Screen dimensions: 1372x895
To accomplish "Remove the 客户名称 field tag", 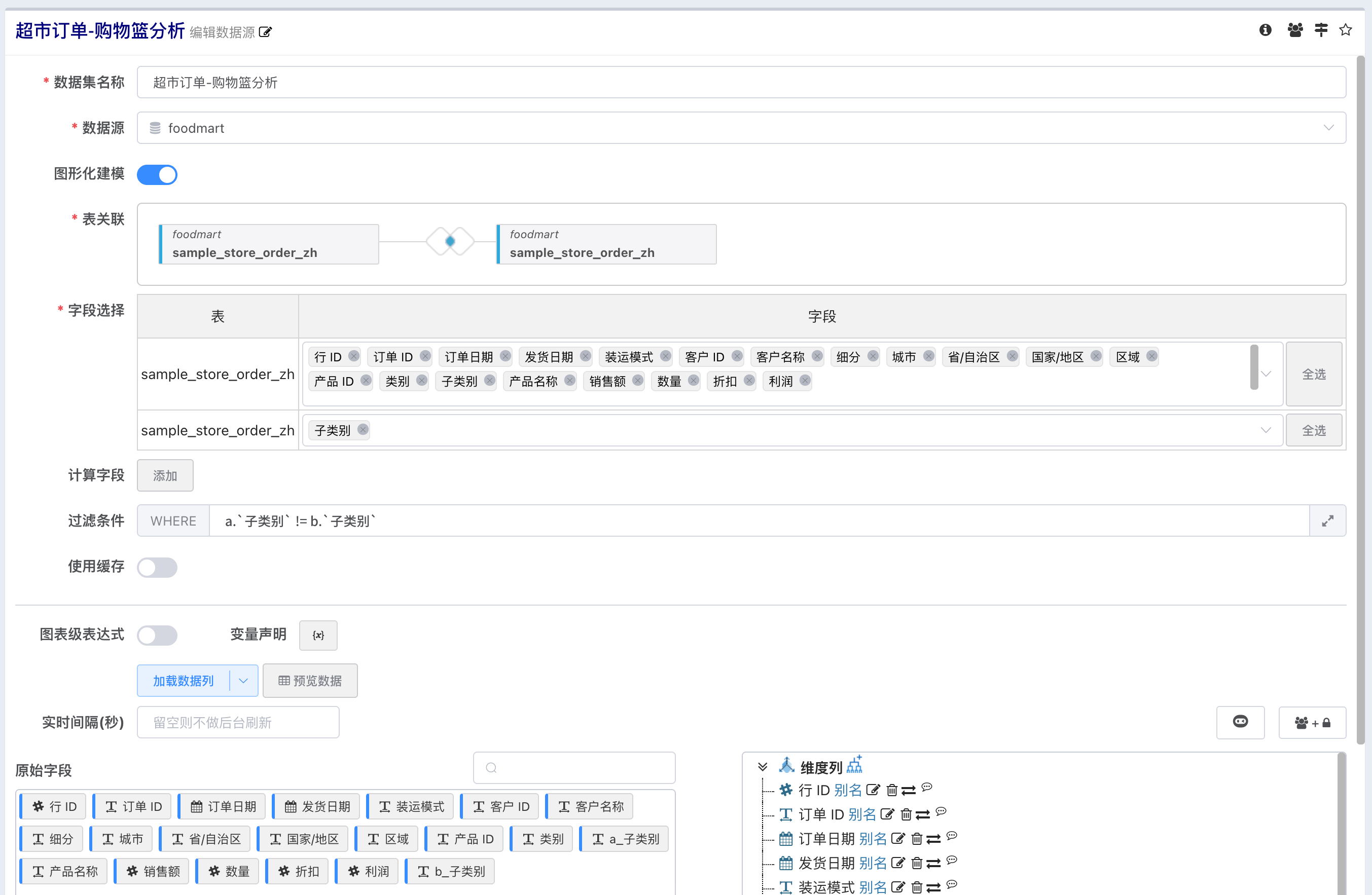I will tap(817, 356).
